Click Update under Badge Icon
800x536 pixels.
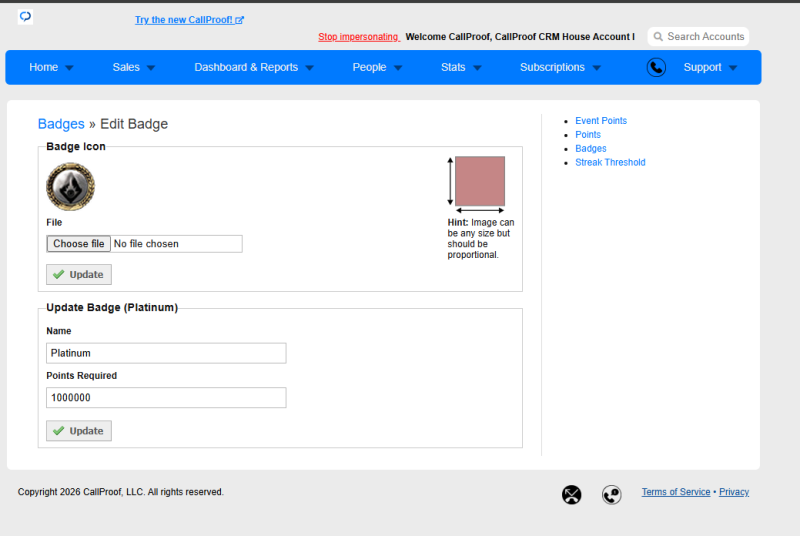(x=79, y=274)
